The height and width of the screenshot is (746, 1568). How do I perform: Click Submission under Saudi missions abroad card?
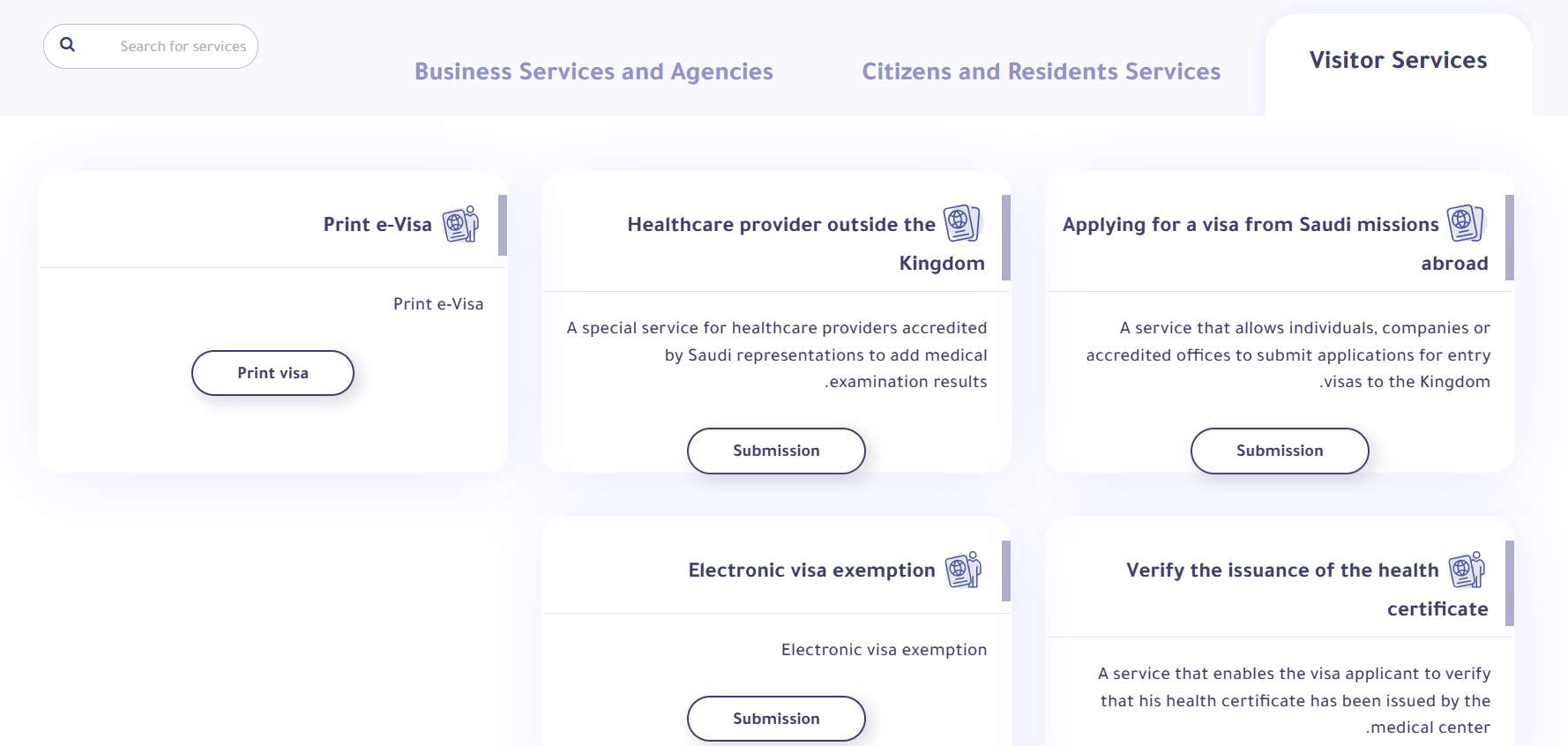pyautogui.click(x=1280, y=451)
